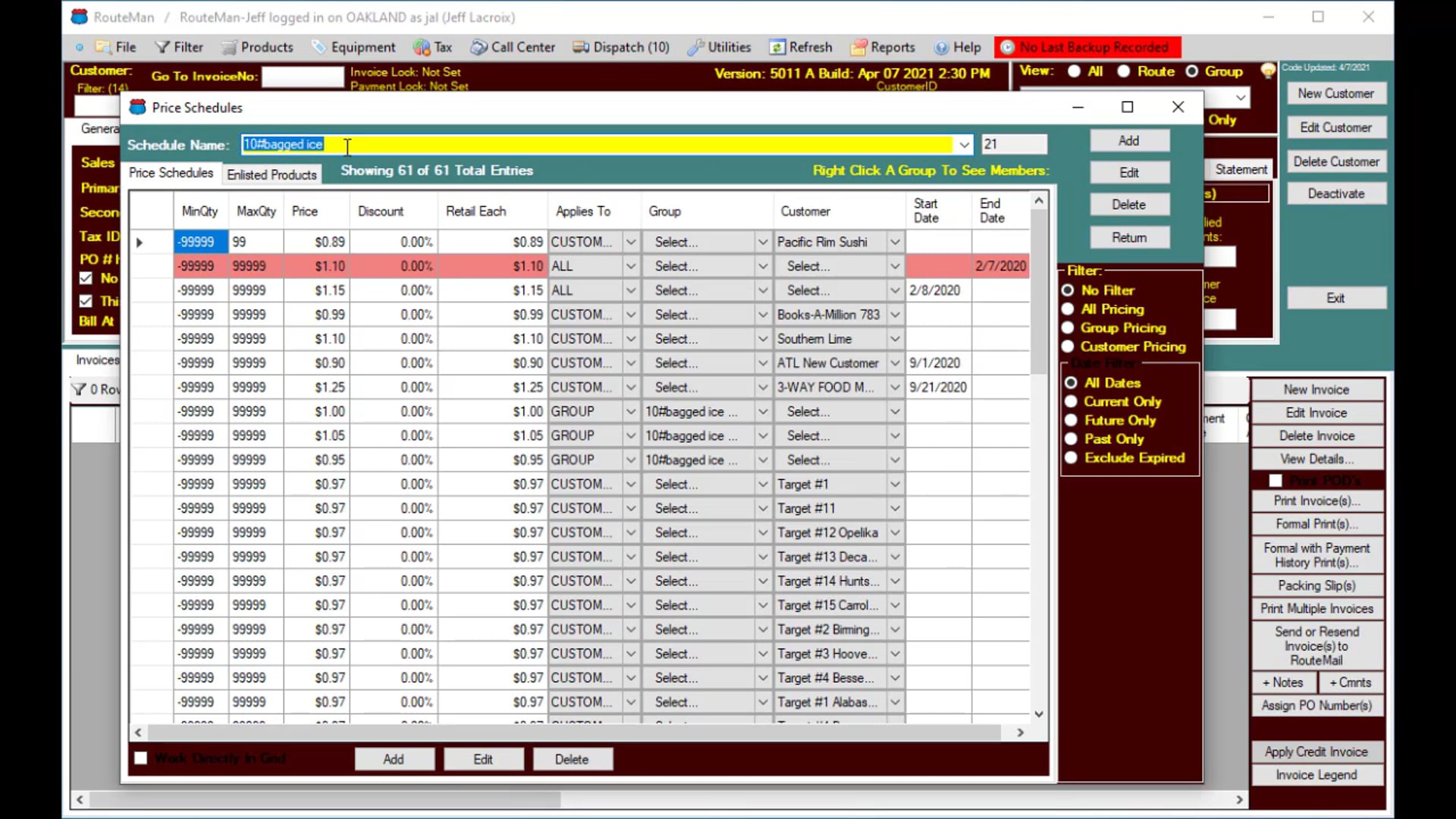This screenshot has height=819, width=1456.
Task: Switch to the Price Schedules tab
Action: [x=171, y=173]
